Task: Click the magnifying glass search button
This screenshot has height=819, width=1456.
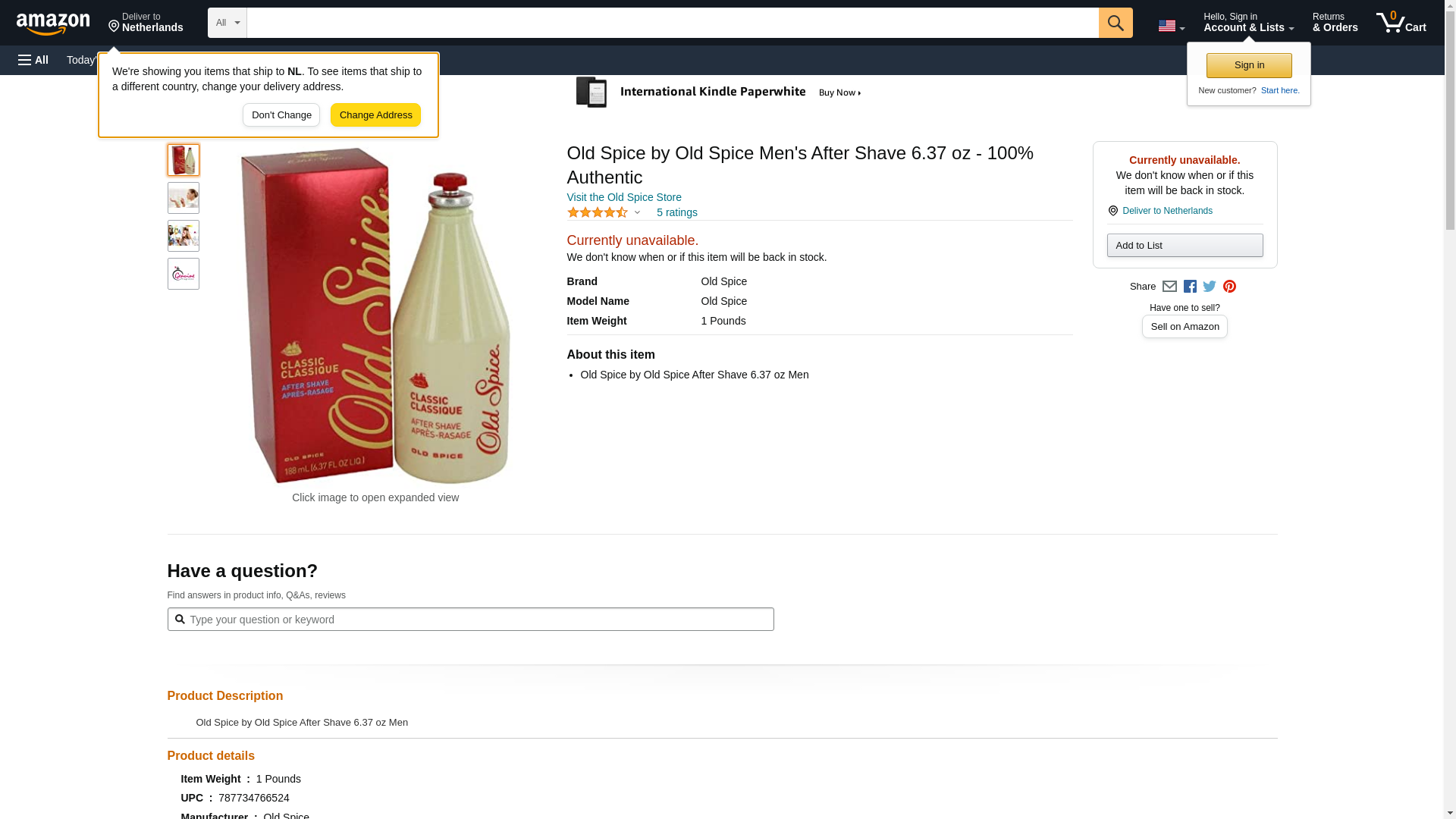Action: pyautogui.click(x=1115, y=23)
